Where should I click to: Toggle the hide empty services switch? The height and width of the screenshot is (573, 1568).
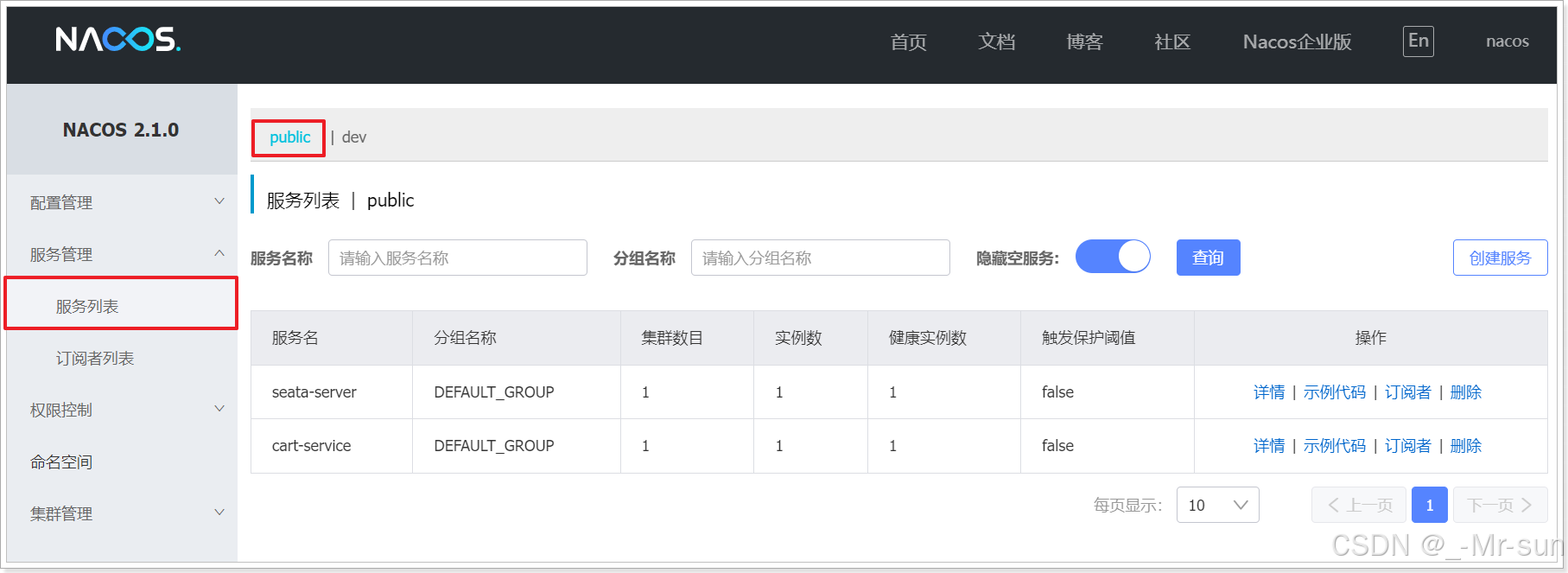click(x=1113, y=257)
